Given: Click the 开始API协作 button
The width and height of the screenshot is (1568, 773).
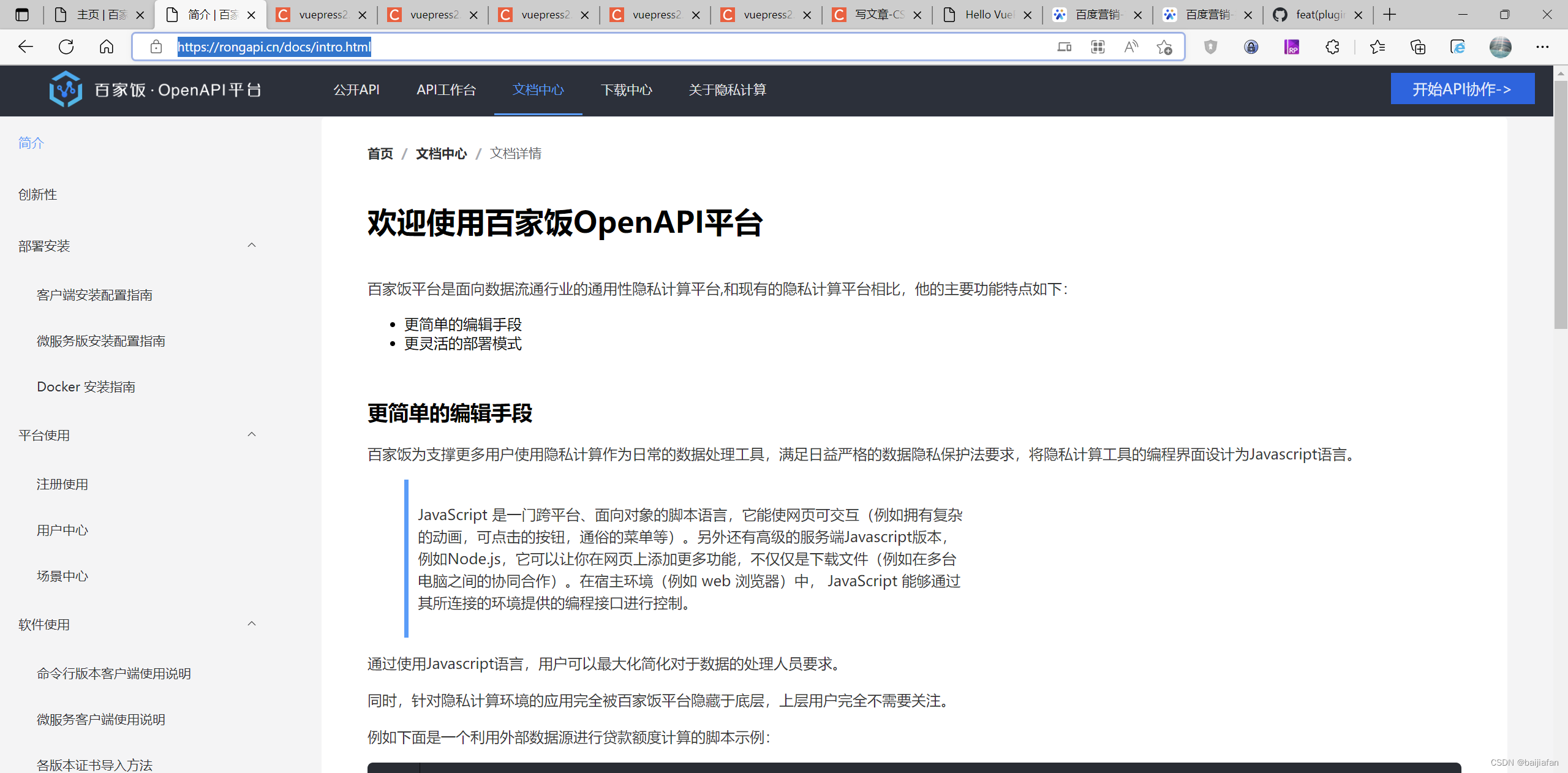Looking at the screenshot, I should (1462, 89).
